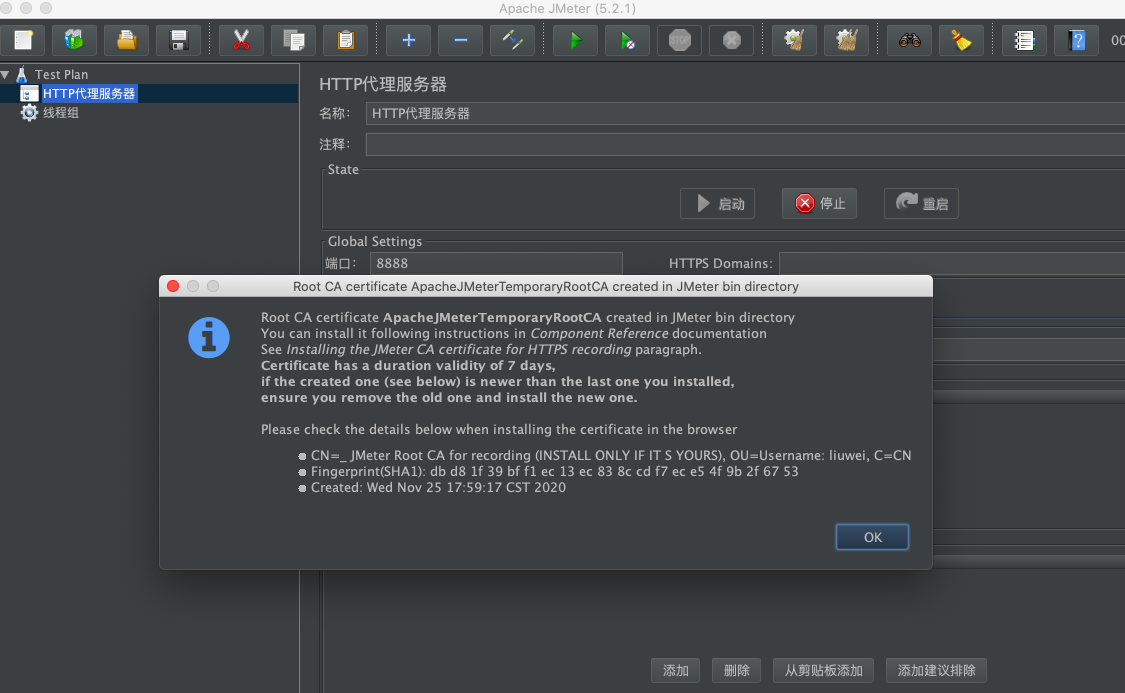
Task: Click the 添加 add button
Action: (x=675, y=671)
